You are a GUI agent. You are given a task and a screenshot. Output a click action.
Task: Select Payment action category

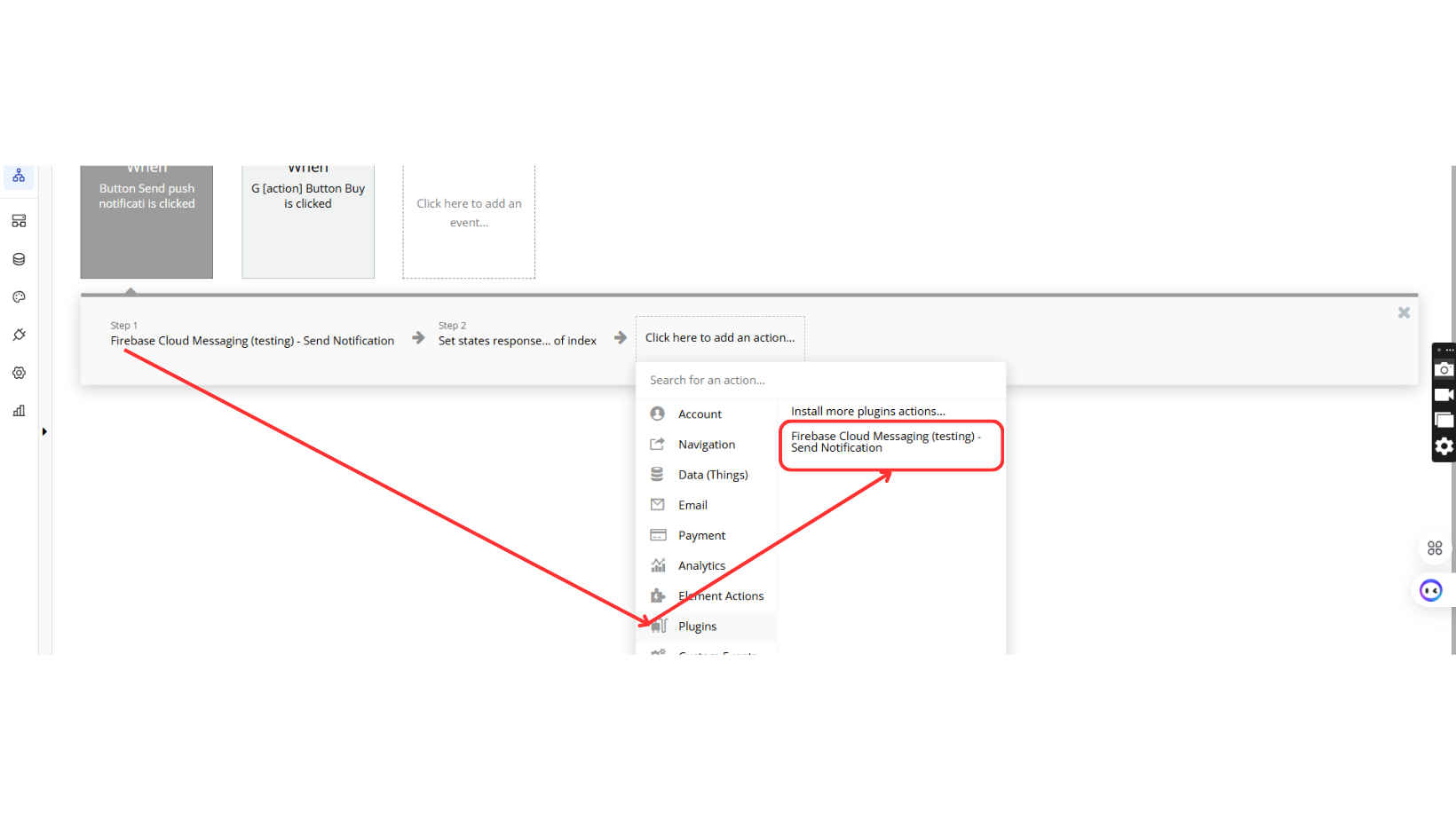tap(707, 535)
